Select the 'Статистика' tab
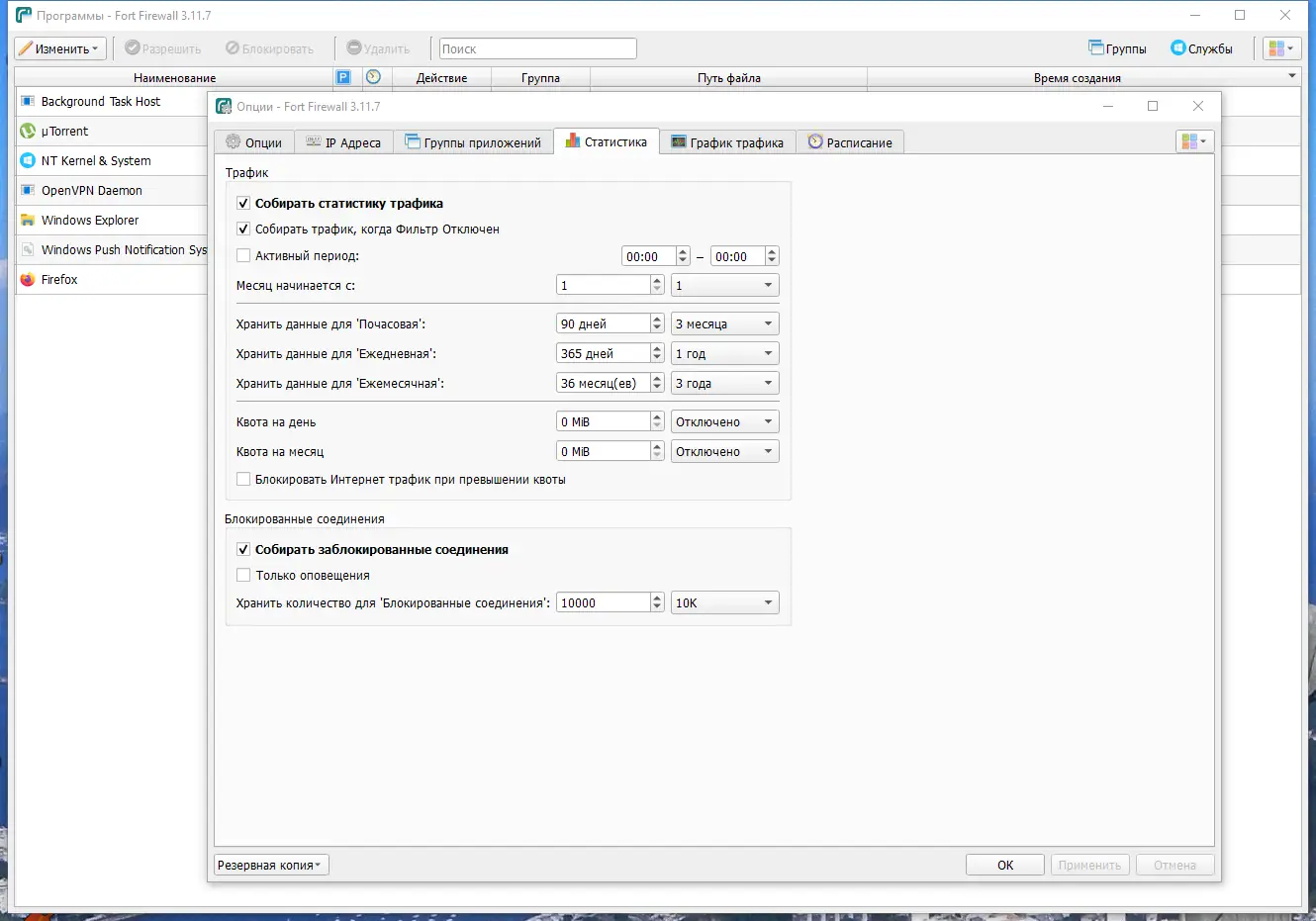This screenshot has width=1316, height=921. (607, 141)
